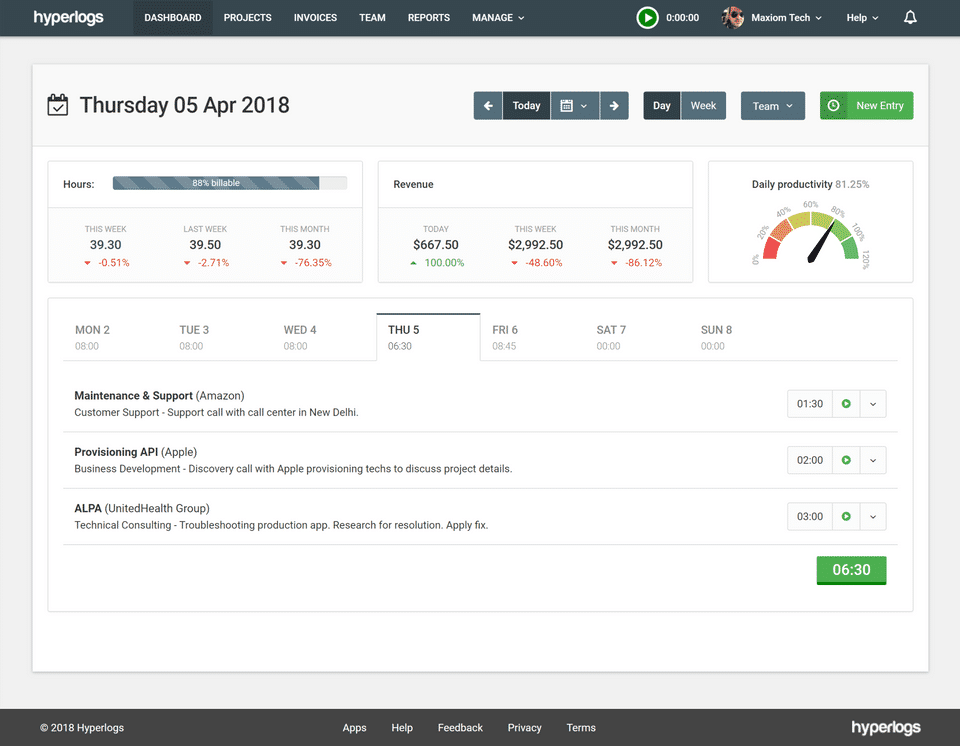Open the Manage dropdown menu
This screenshot has height=746, width=960.
[x=498, y=18]
